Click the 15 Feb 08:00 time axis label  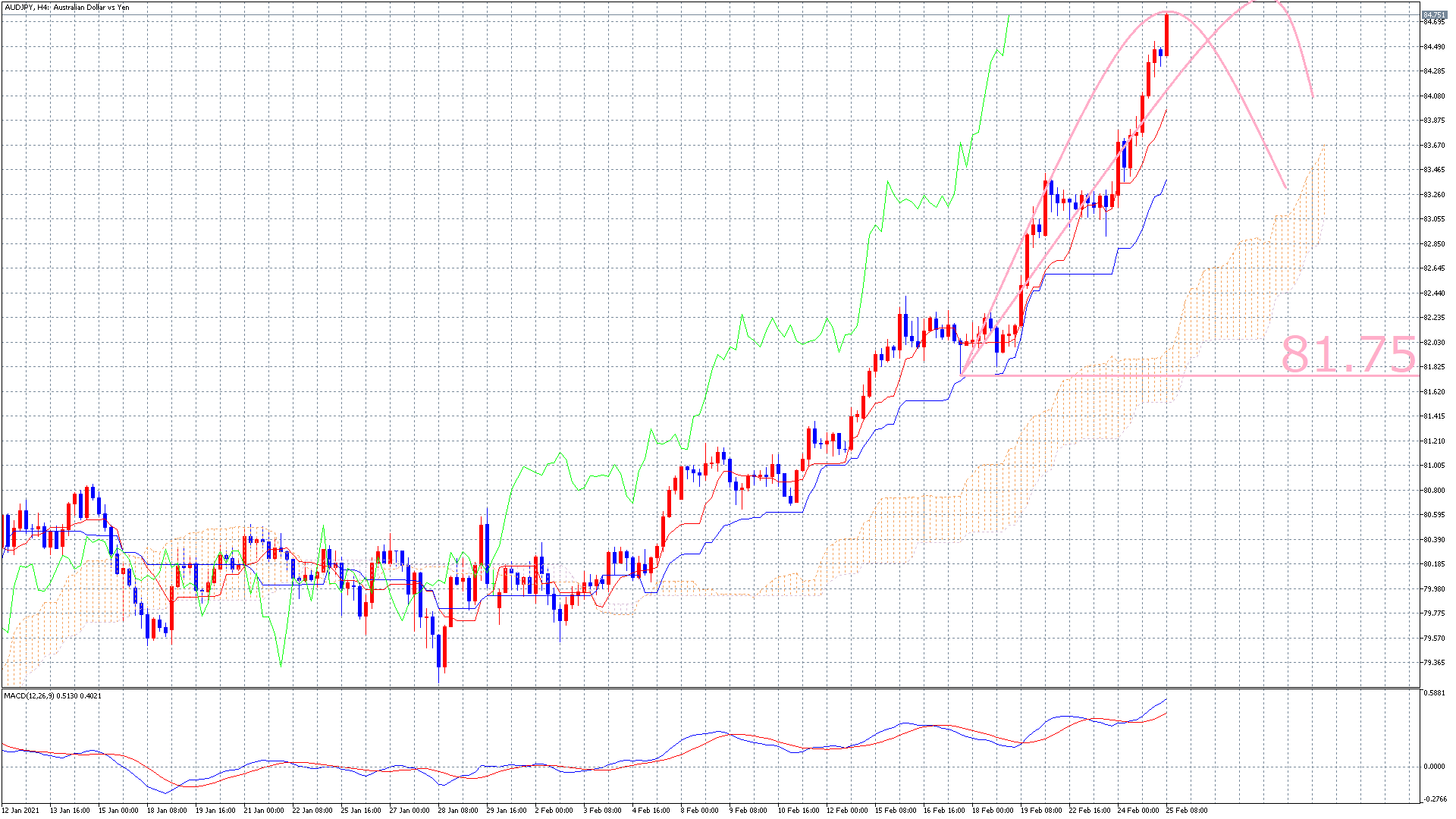tap(896, 810)
